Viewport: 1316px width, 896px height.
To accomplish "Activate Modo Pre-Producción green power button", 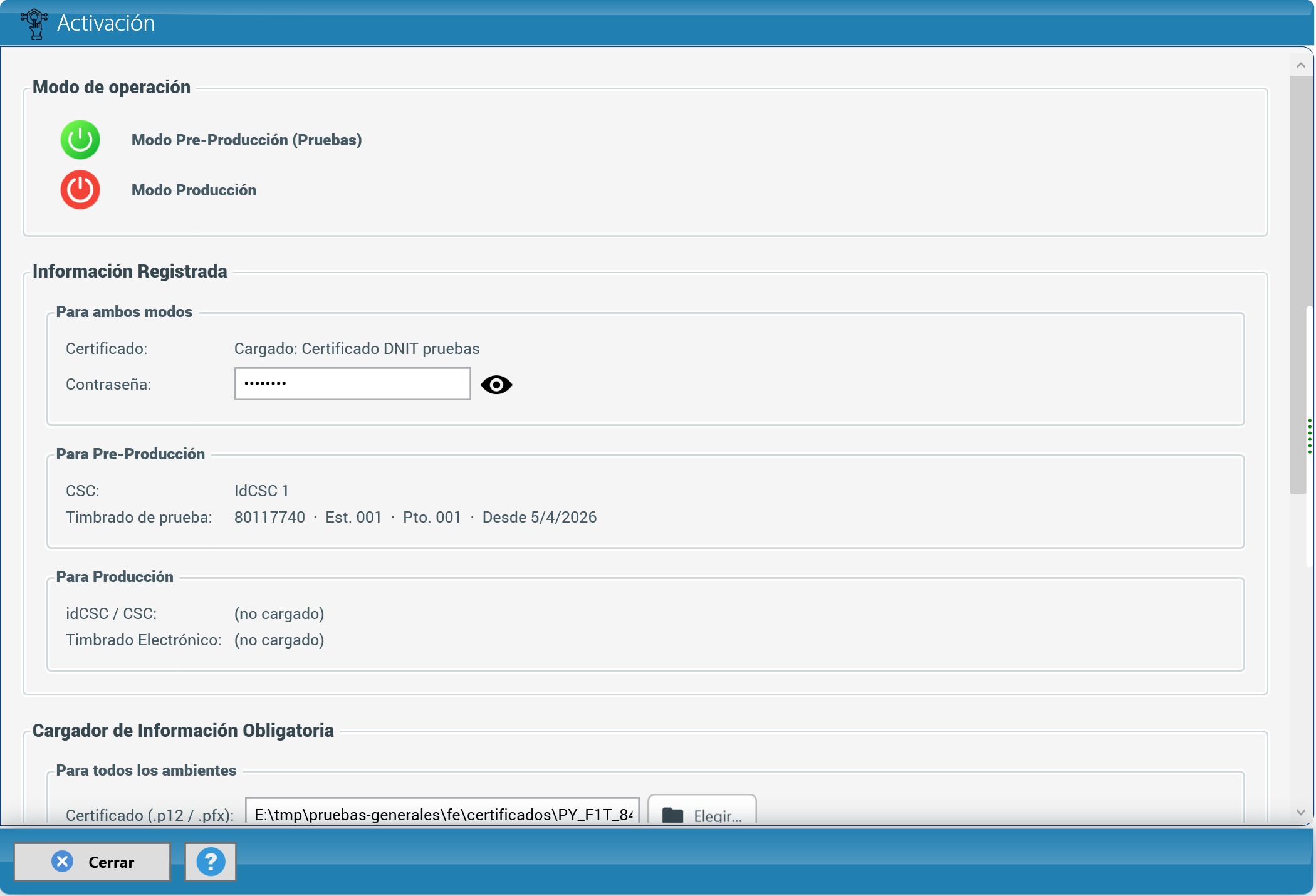I will pyautogui.click(x=80, y=140).
